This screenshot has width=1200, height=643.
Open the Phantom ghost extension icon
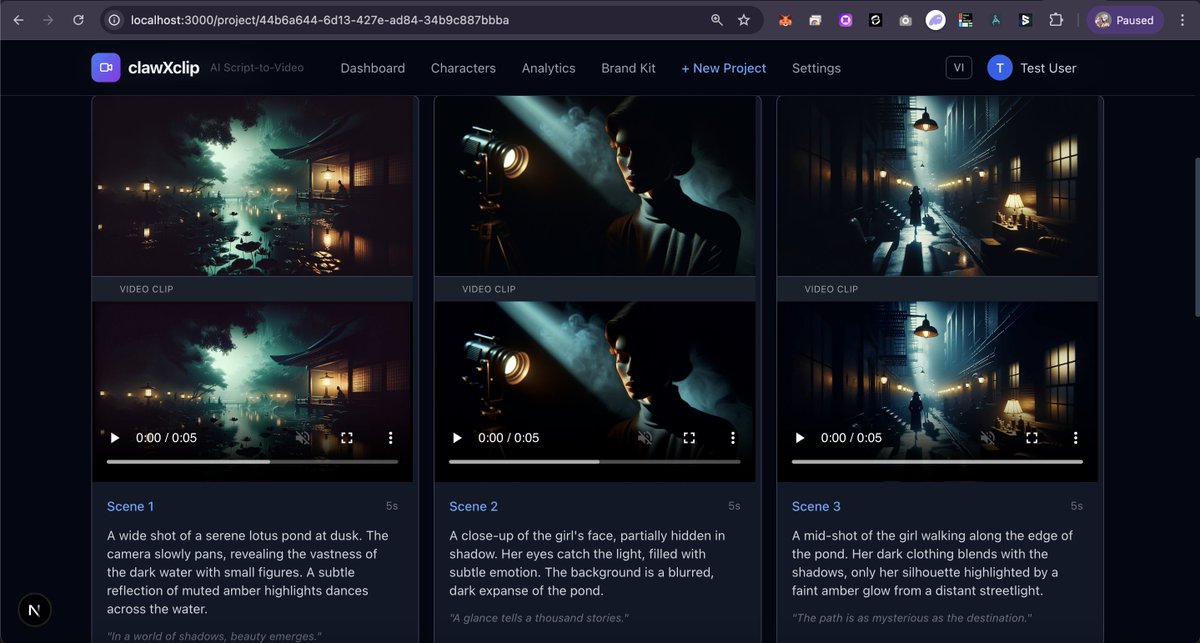click(x=935, y=20)
